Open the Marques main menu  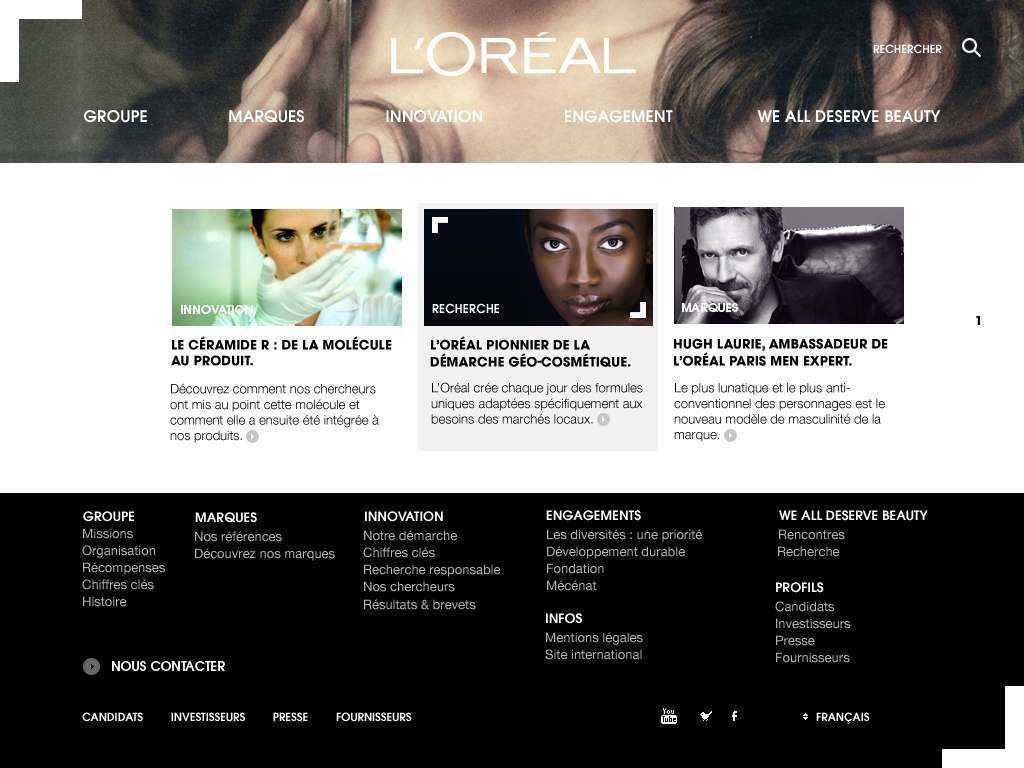click(266, 116)
